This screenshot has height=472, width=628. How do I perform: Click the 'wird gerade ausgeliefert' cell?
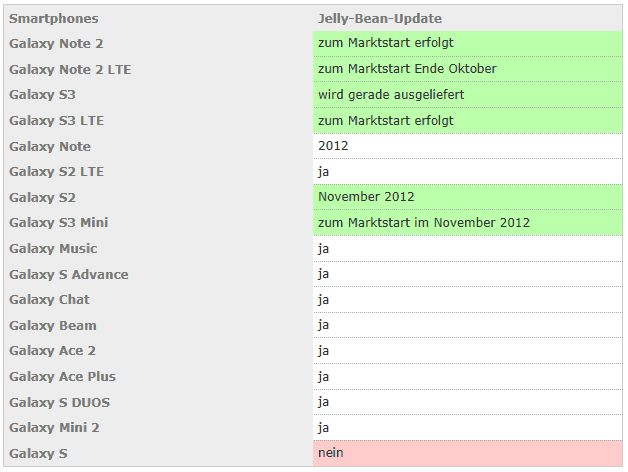tap(467, 95)
